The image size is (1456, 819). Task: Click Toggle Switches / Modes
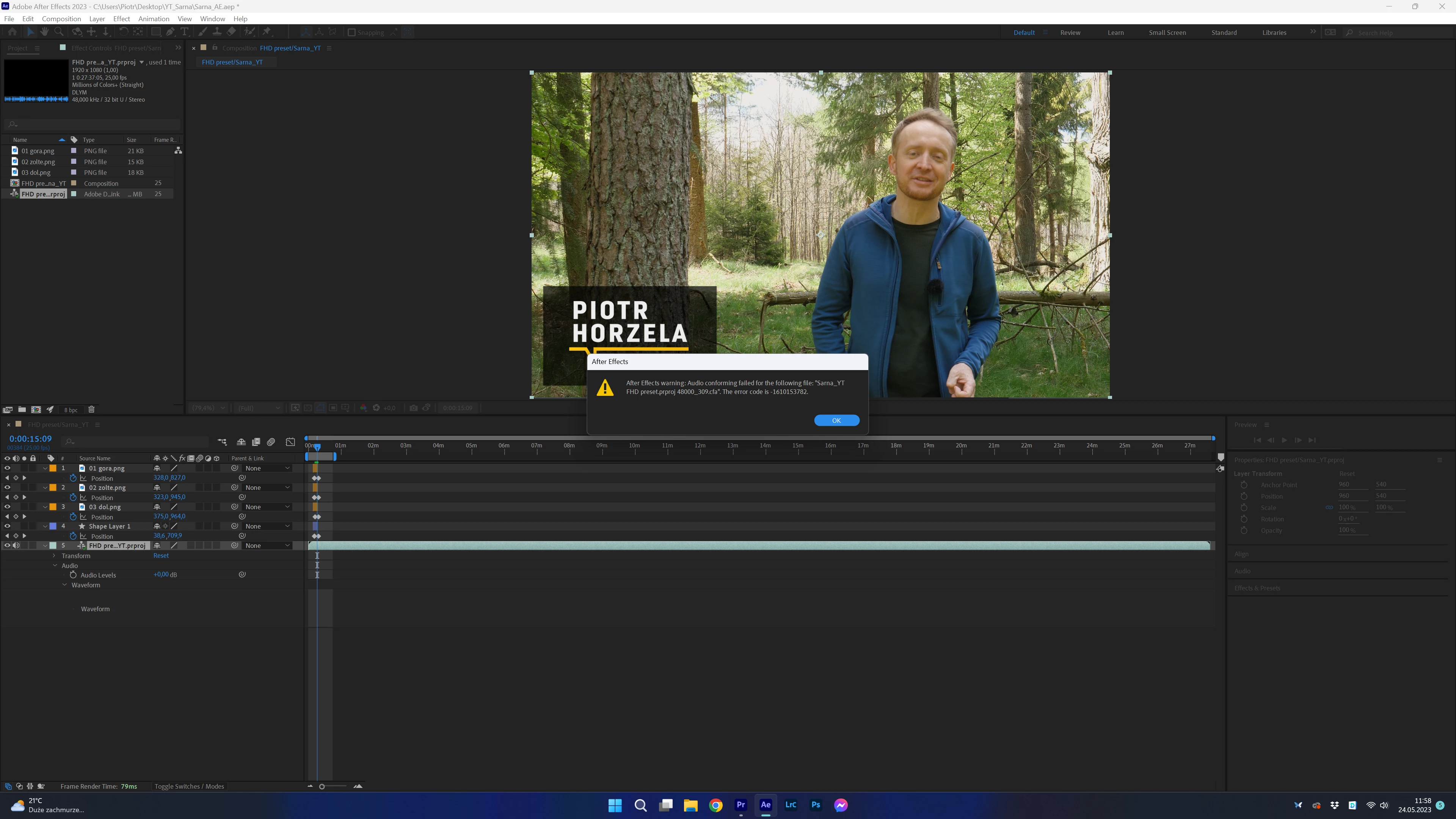pyautogui.click(x=189, y=786)
